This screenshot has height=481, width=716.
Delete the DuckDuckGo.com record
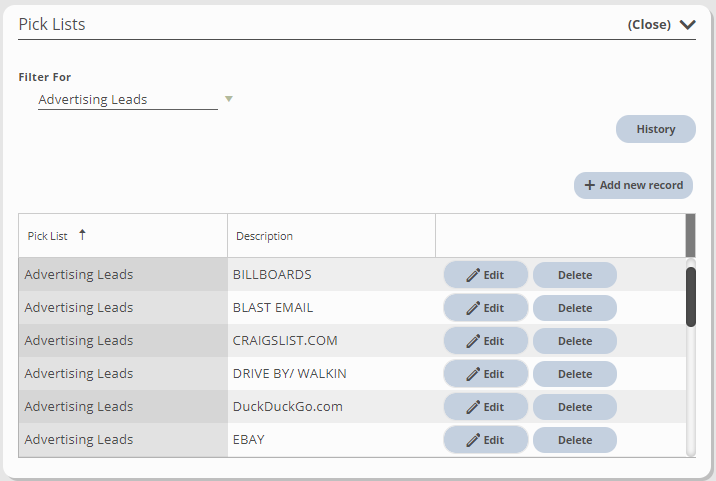pyautogui.click(x=575, y=407)
